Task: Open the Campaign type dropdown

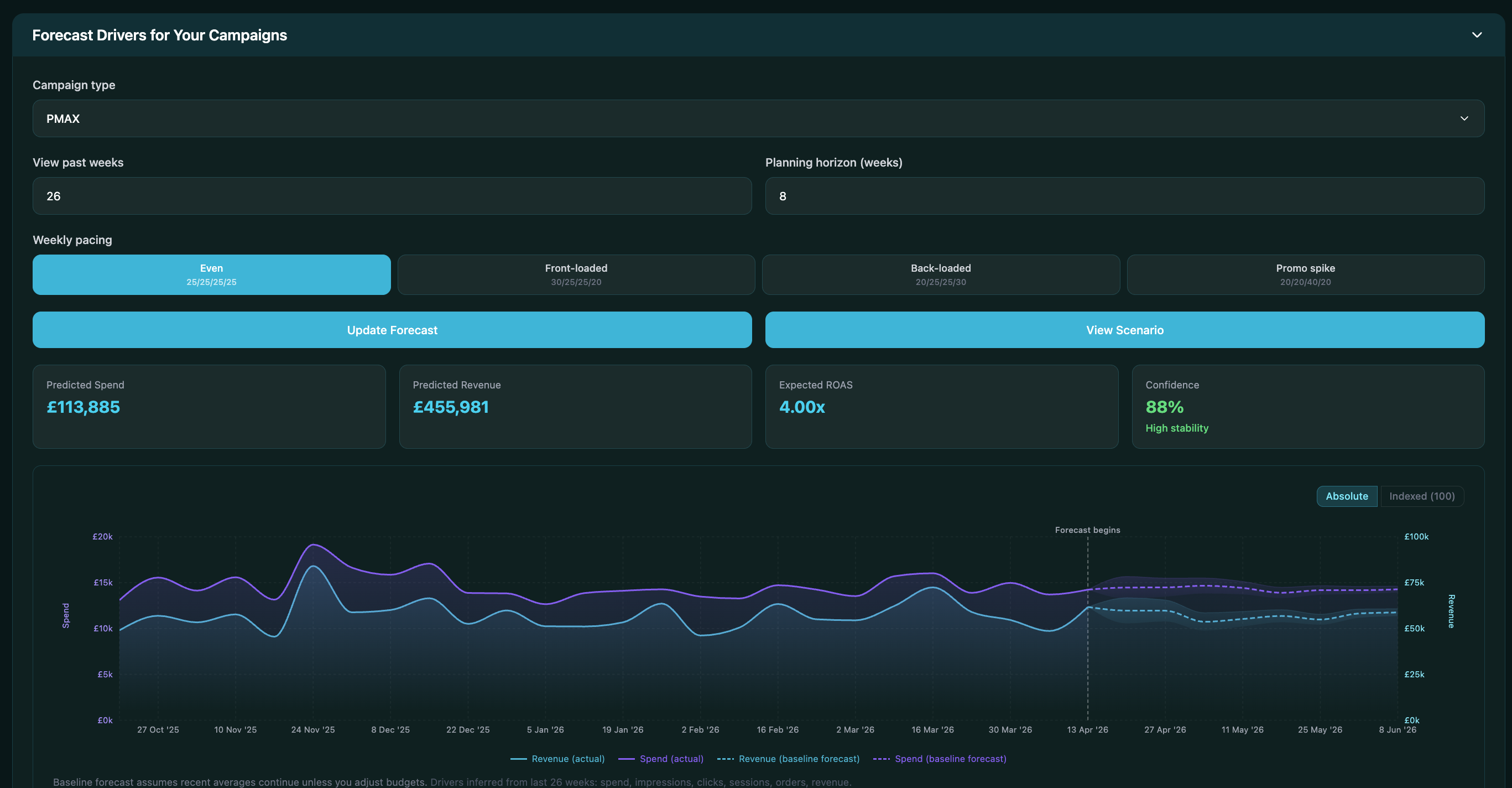Action: [x=757, y=118]
